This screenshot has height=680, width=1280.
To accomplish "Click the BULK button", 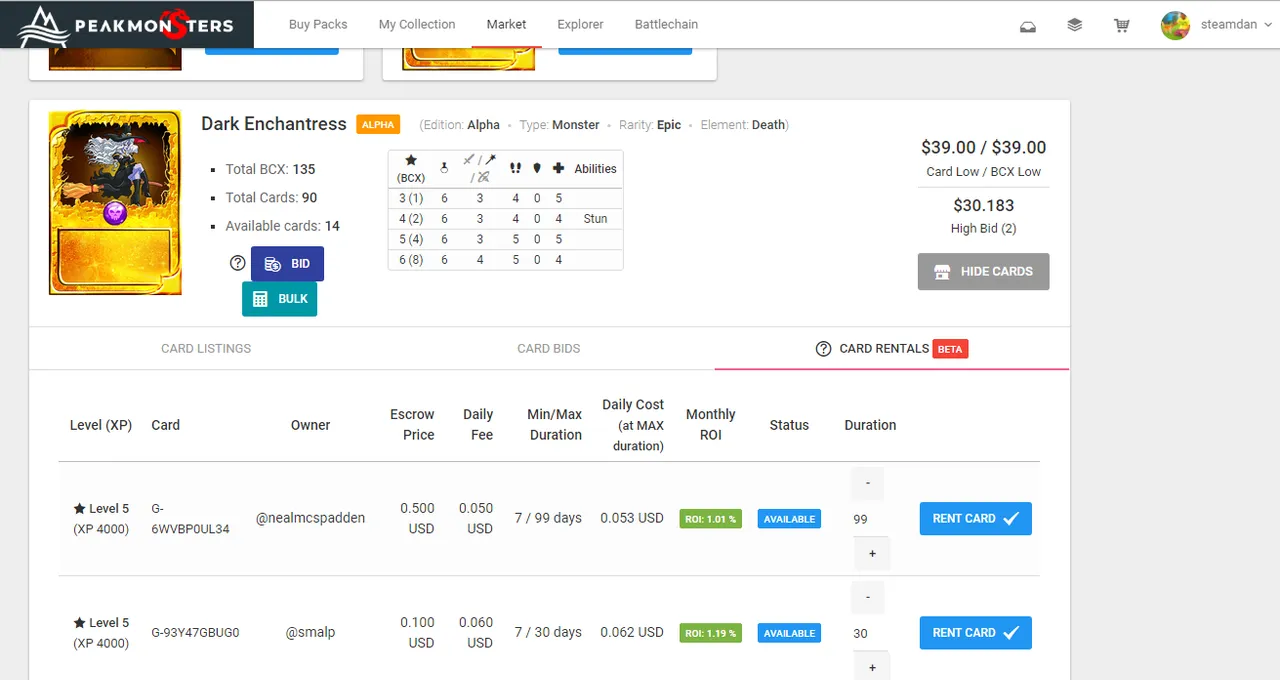I will [x=279, y=299].
